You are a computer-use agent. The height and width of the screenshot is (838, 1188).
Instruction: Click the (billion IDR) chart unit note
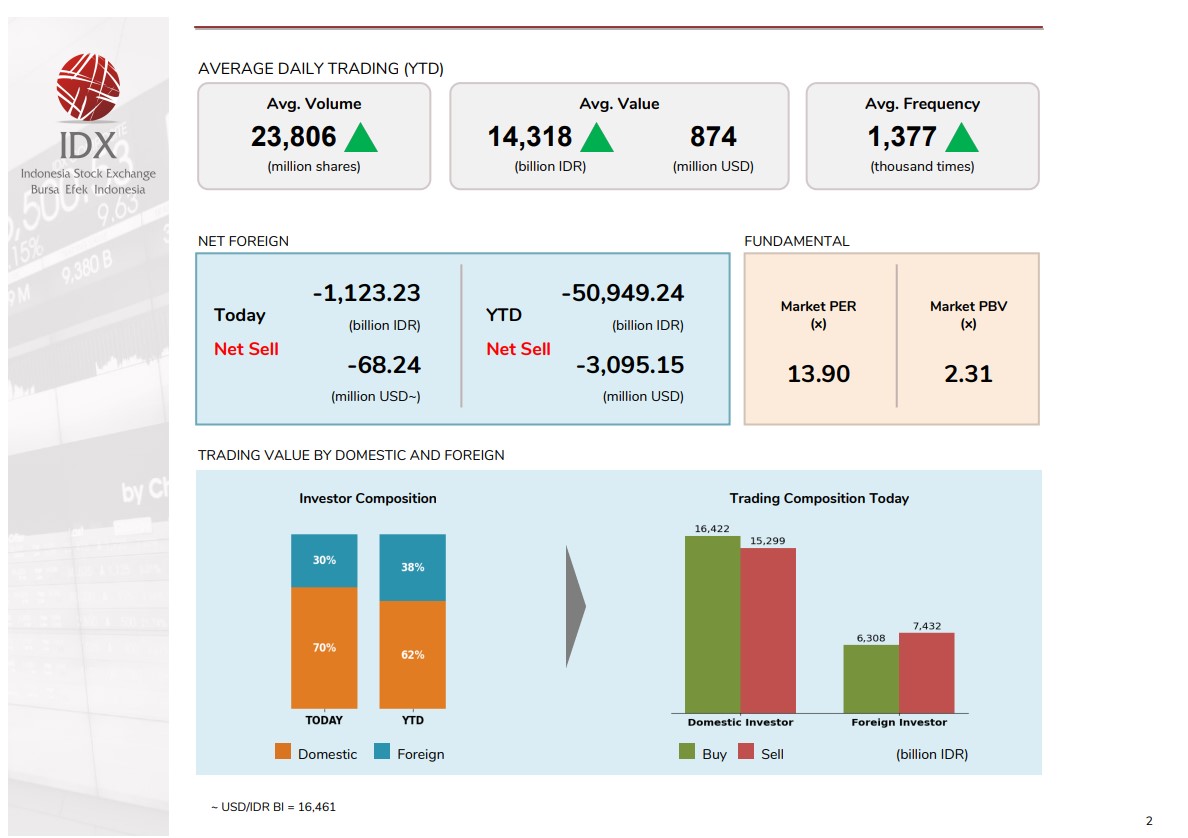932,755
